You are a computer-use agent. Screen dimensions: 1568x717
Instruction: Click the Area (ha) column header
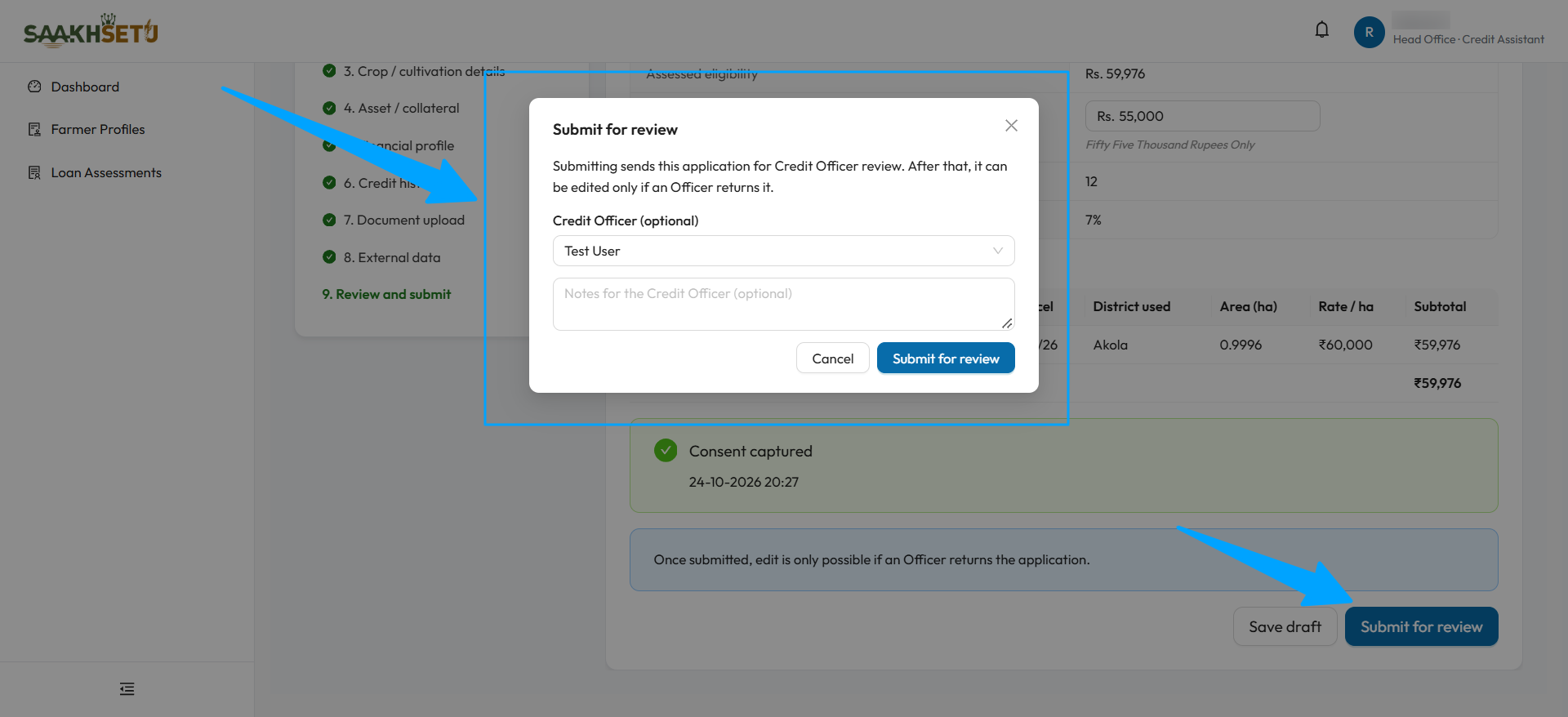(1248, 306)
